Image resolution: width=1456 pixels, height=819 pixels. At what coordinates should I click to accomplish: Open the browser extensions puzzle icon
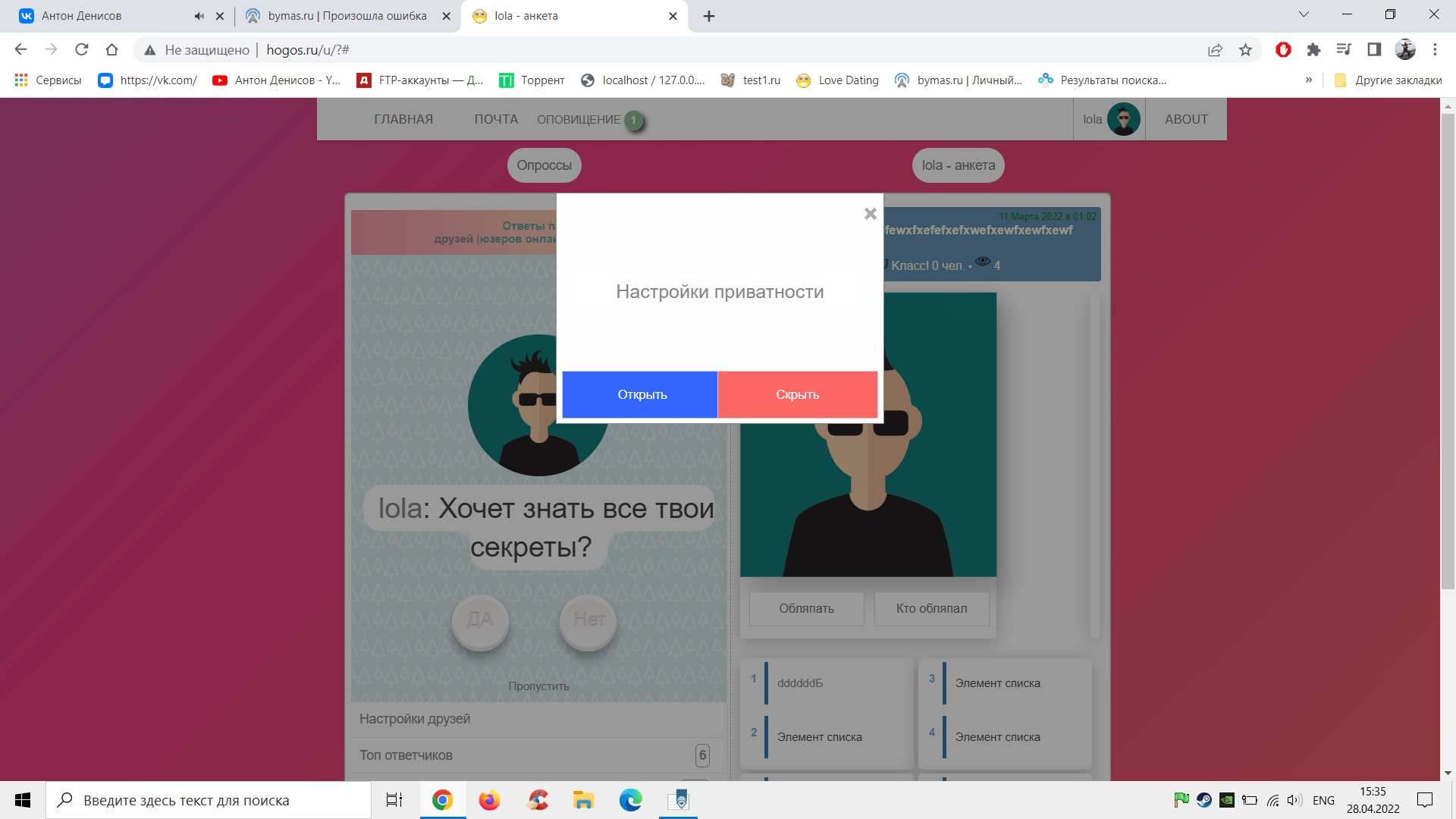[1313, 50]
